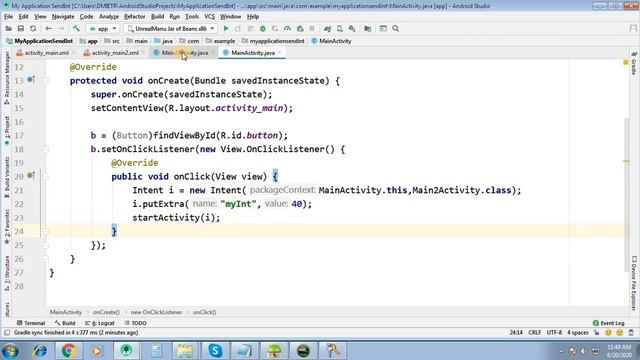Click the Profile app gauge icon

[x=287, y=29]
